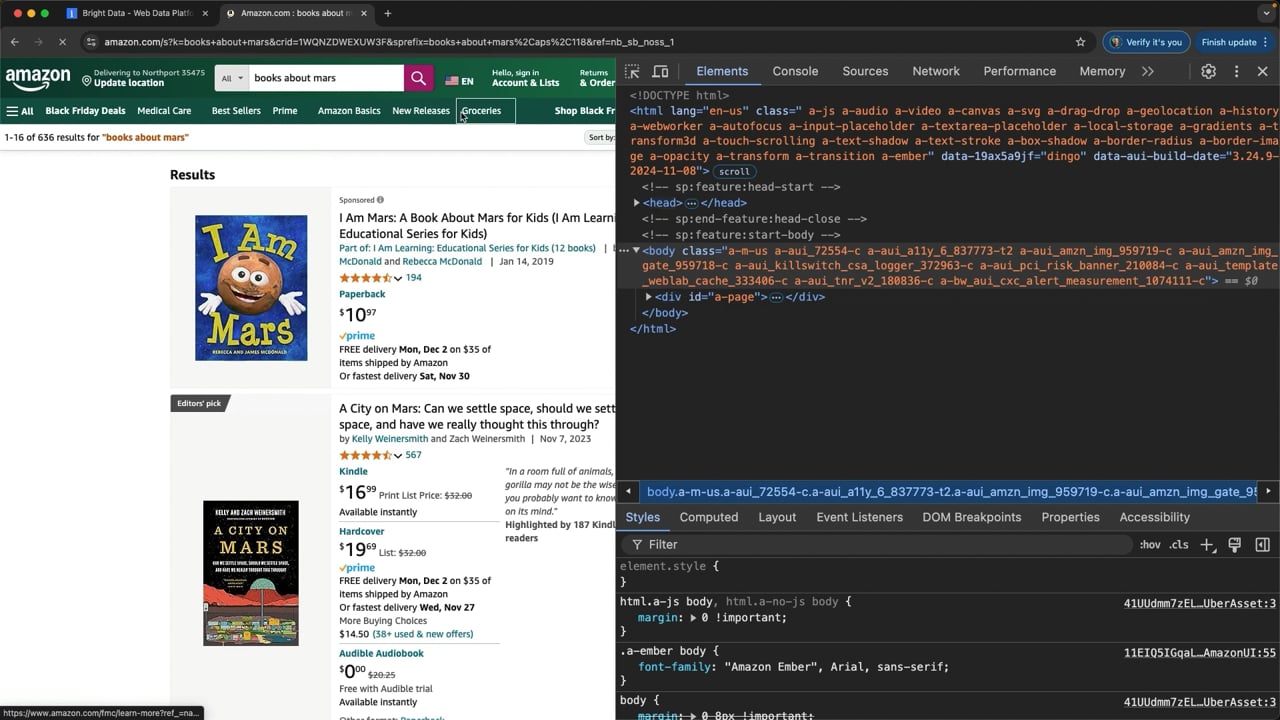Click the I Am Mars book cover
Image resolution: width=1280 pixels, height=720 pixels.
click(251, 288)
